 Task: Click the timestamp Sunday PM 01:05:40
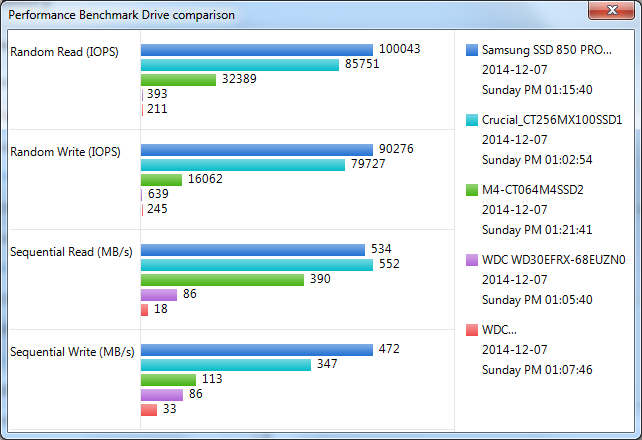(x=537, y=300)
